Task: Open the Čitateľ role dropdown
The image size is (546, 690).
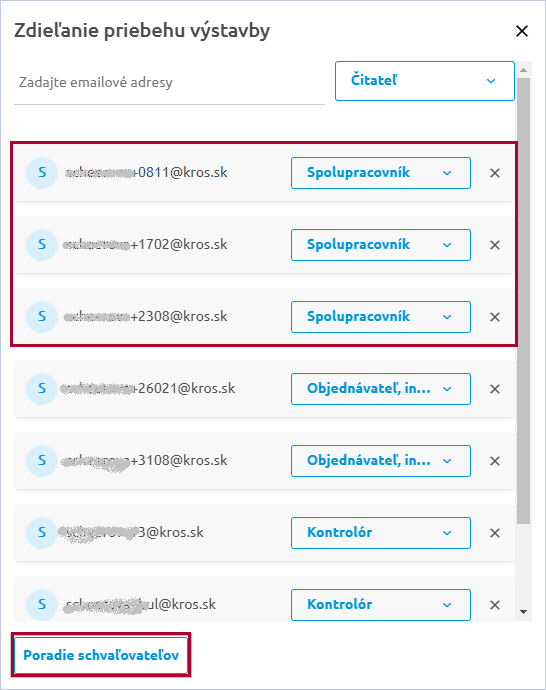Action: point(425,81)
